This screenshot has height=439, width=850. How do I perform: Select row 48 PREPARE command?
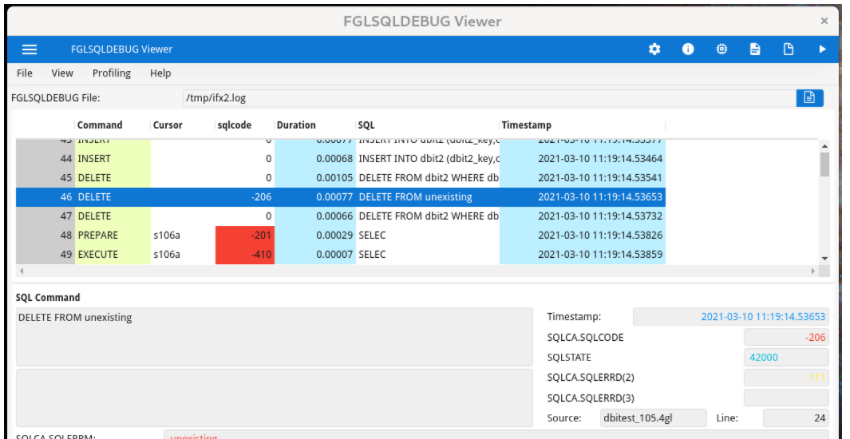click(x=340, y=235)
